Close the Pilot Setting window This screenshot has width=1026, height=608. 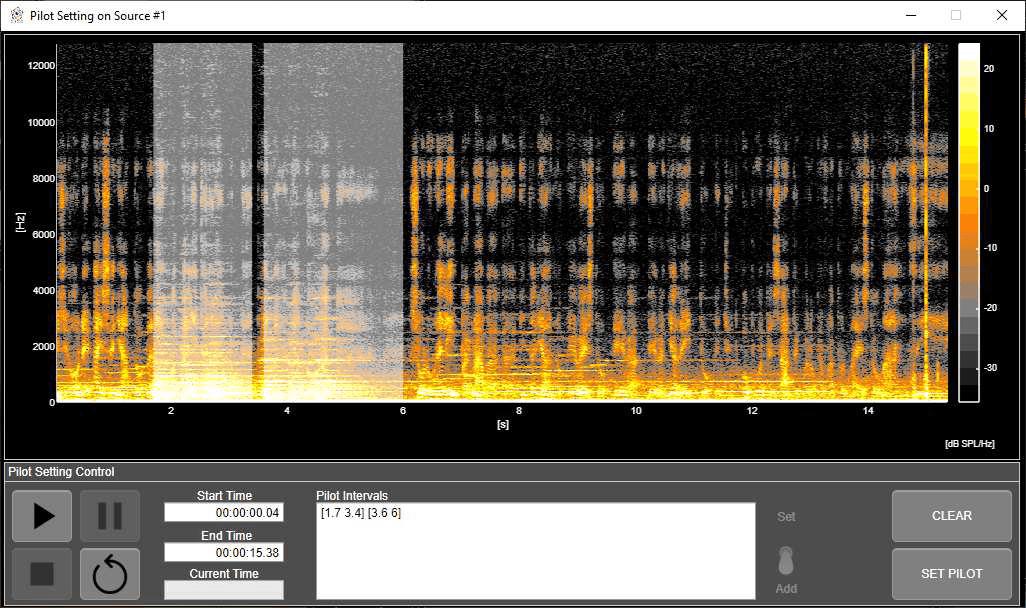point(1002,15)
